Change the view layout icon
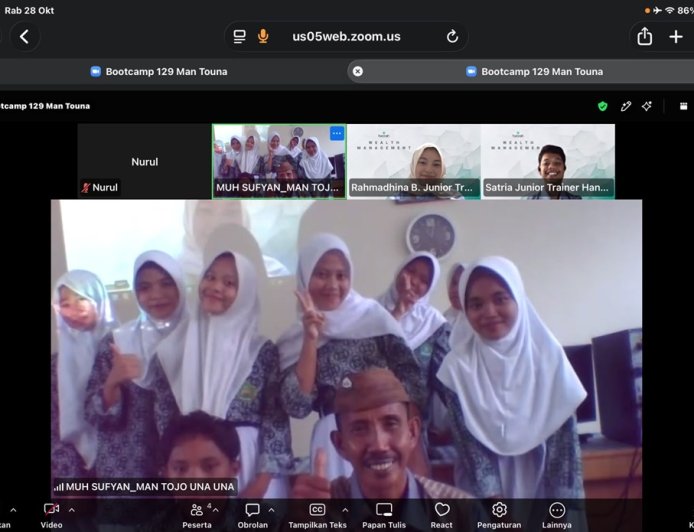Viewport: 694px width, 532px height. pyautogui.click(x=683, y=106)
